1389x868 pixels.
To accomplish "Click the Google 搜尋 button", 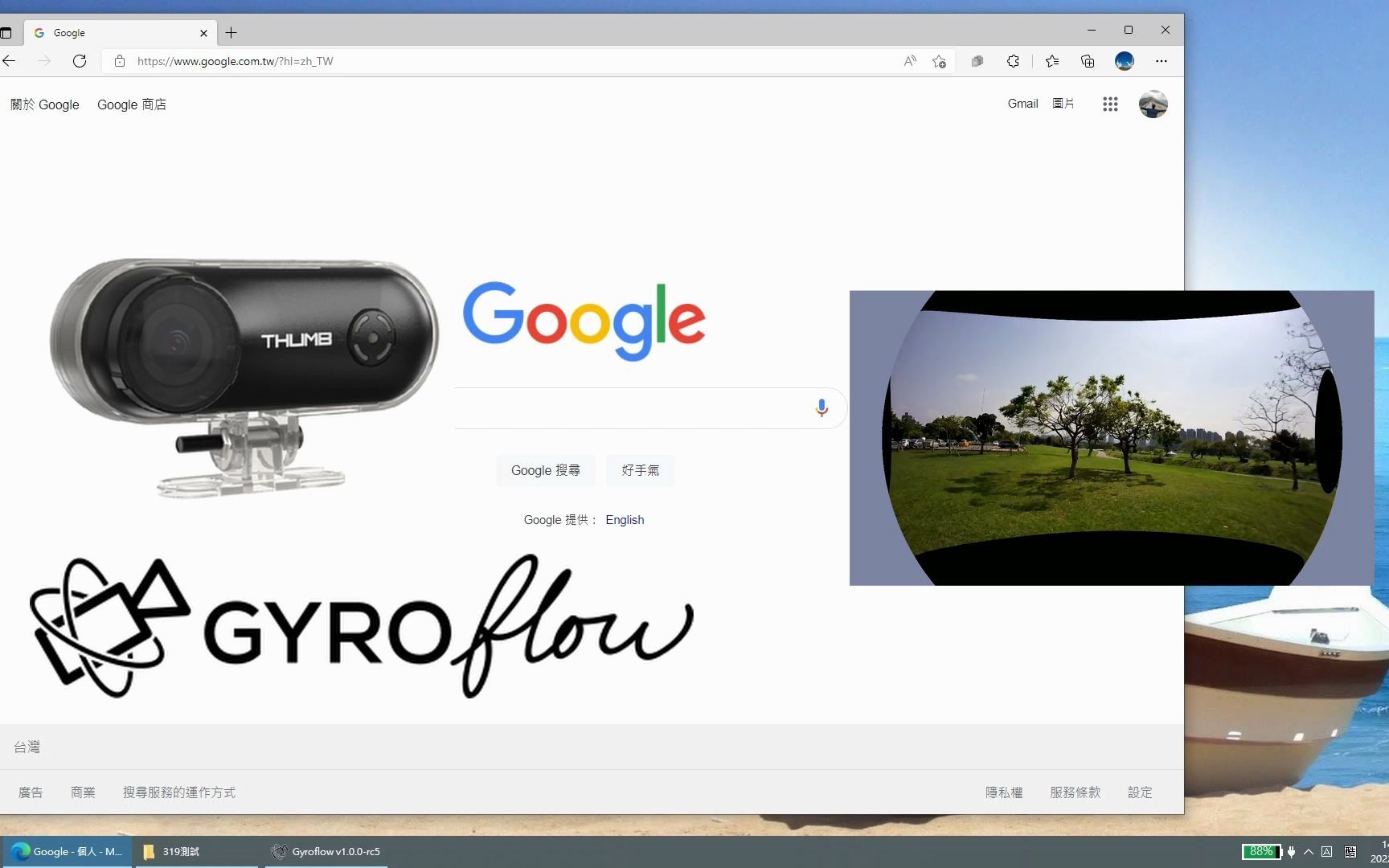I will coord(546,470).
